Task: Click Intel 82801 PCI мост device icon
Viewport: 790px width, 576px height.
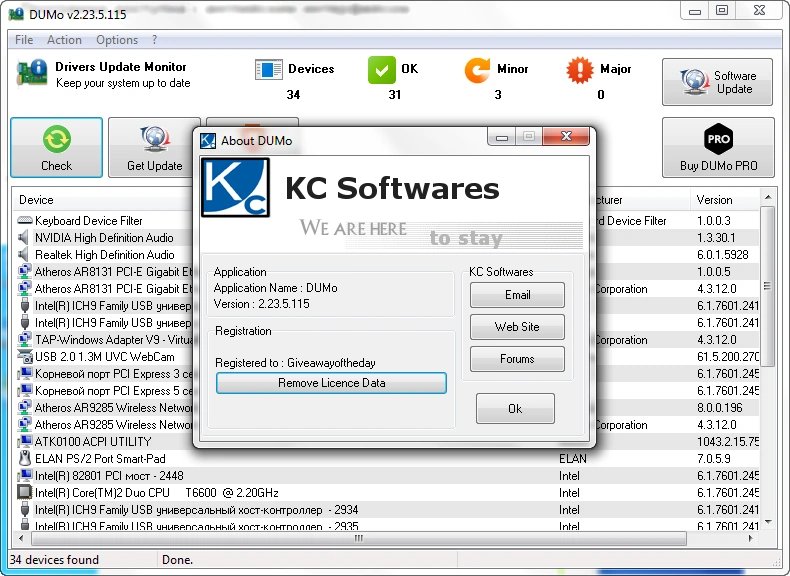Action: pyautogui.click(x=25, y=475)
